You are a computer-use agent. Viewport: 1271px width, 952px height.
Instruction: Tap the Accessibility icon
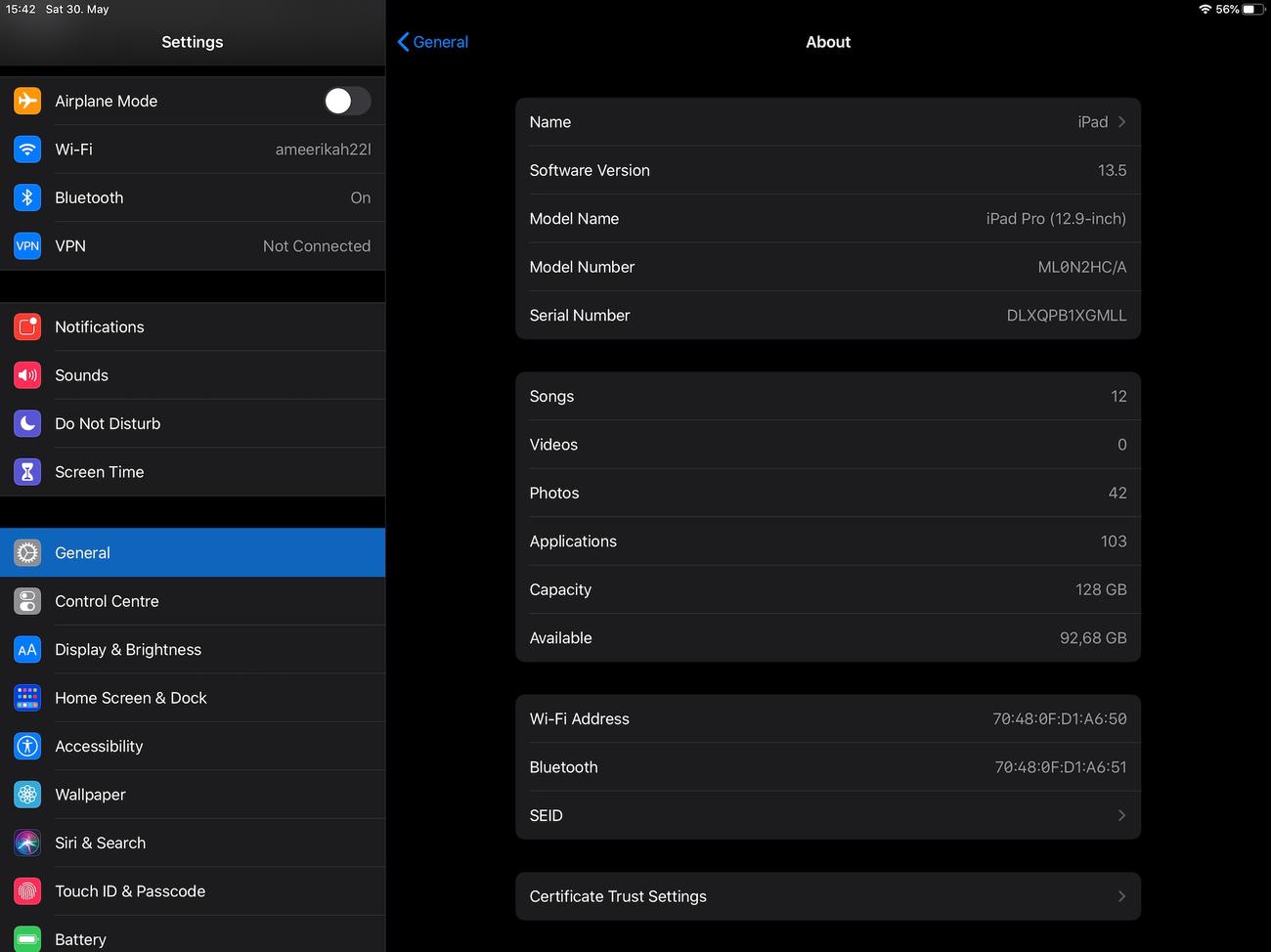27,747
